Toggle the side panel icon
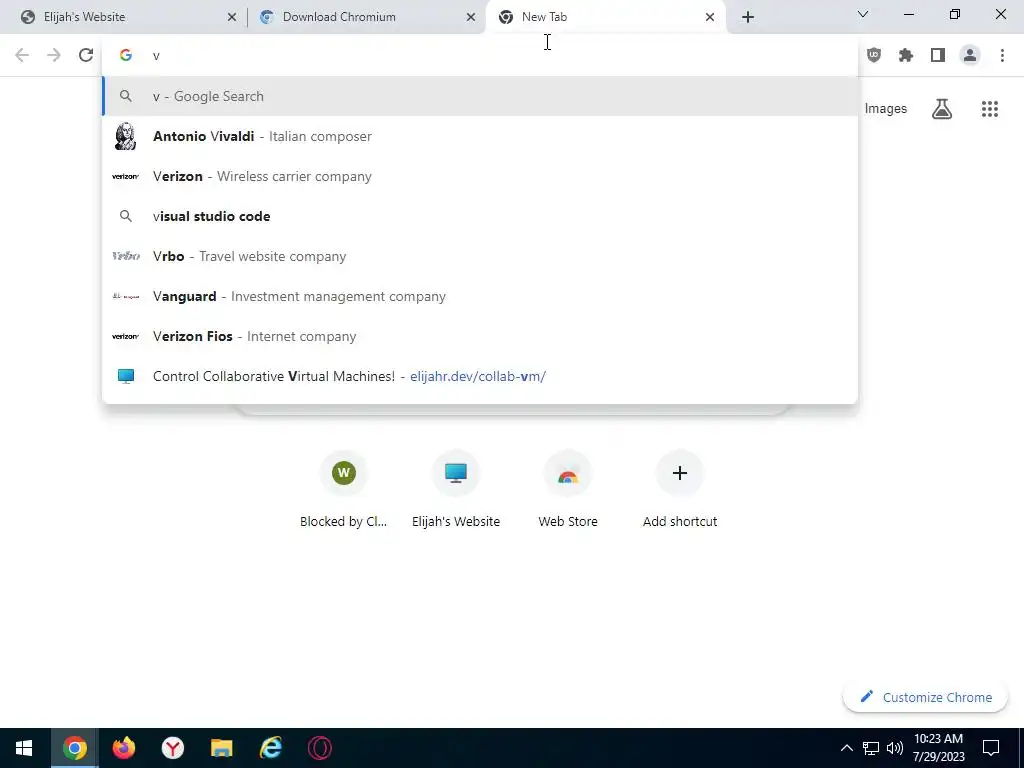Screen dimensions: 1024x768 [x=938, y=56]
